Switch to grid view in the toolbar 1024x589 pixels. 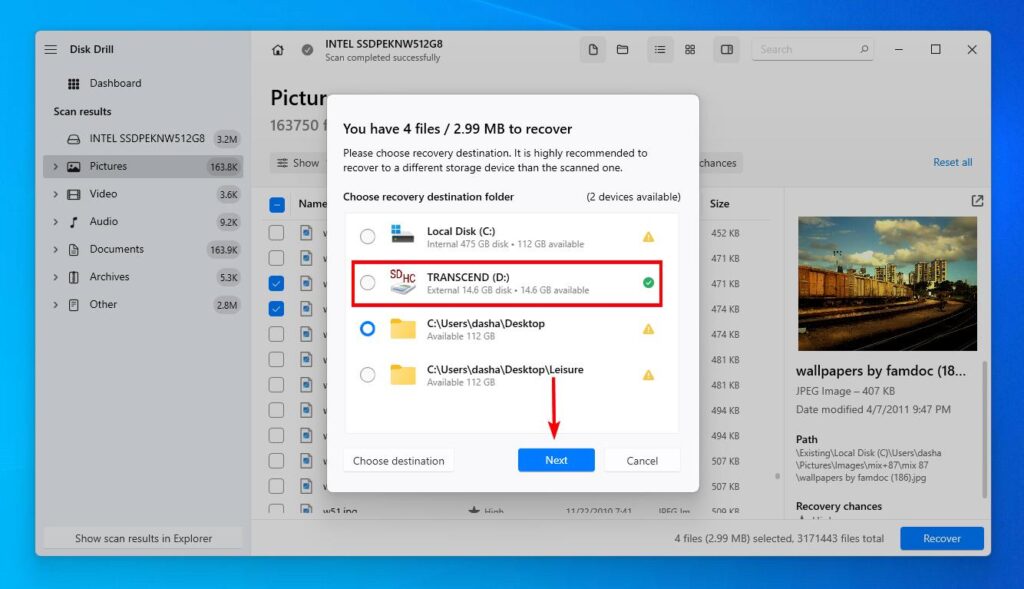coord(691,48)
